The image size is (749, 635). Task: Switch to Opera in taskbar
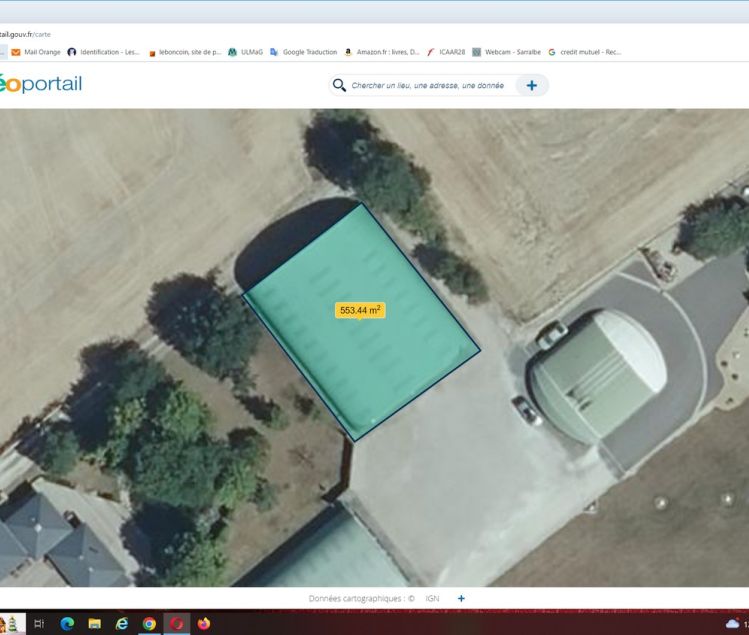[x=177, y=624]
